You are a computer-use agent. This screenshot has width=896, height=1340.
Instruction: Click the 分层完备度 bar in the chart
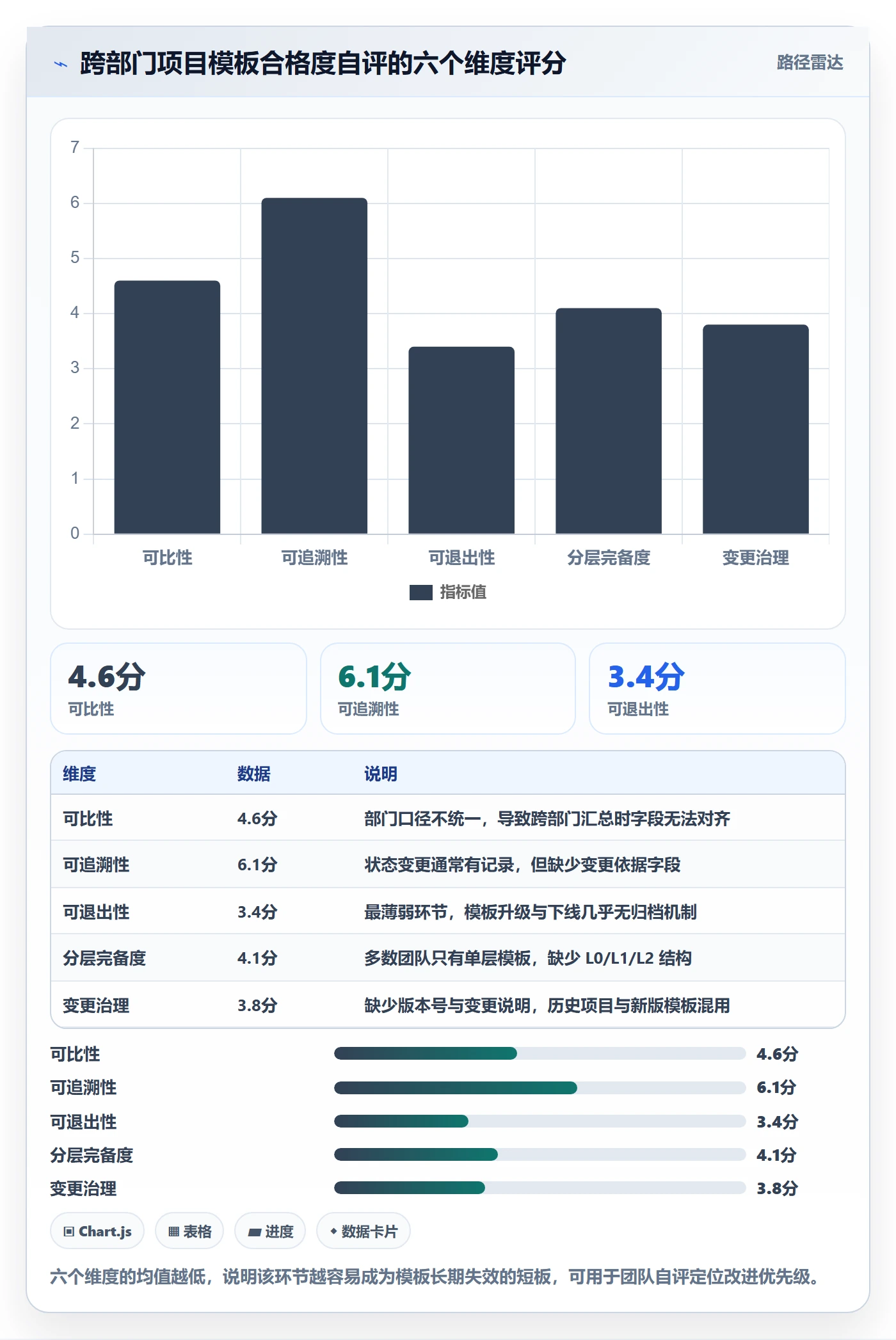[x=609, y=421]
